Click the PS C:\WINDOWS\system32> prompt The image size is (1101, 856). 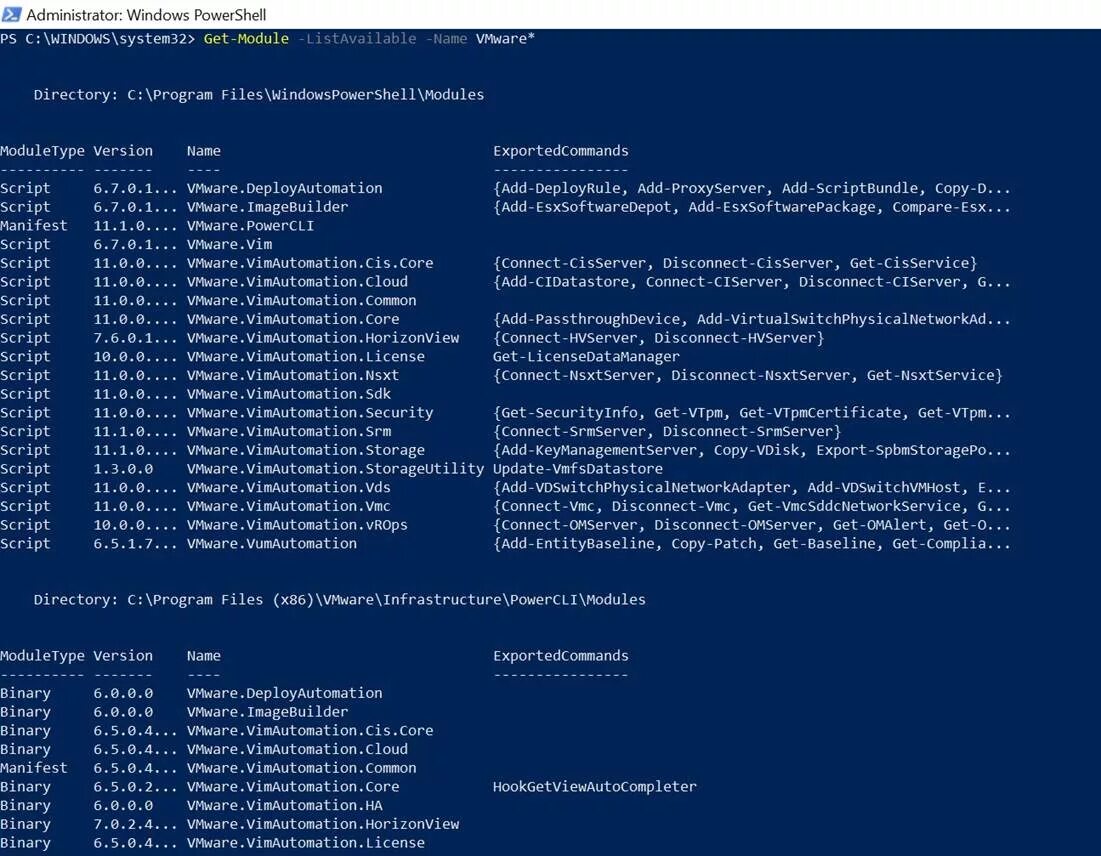[x=97, y=39]
